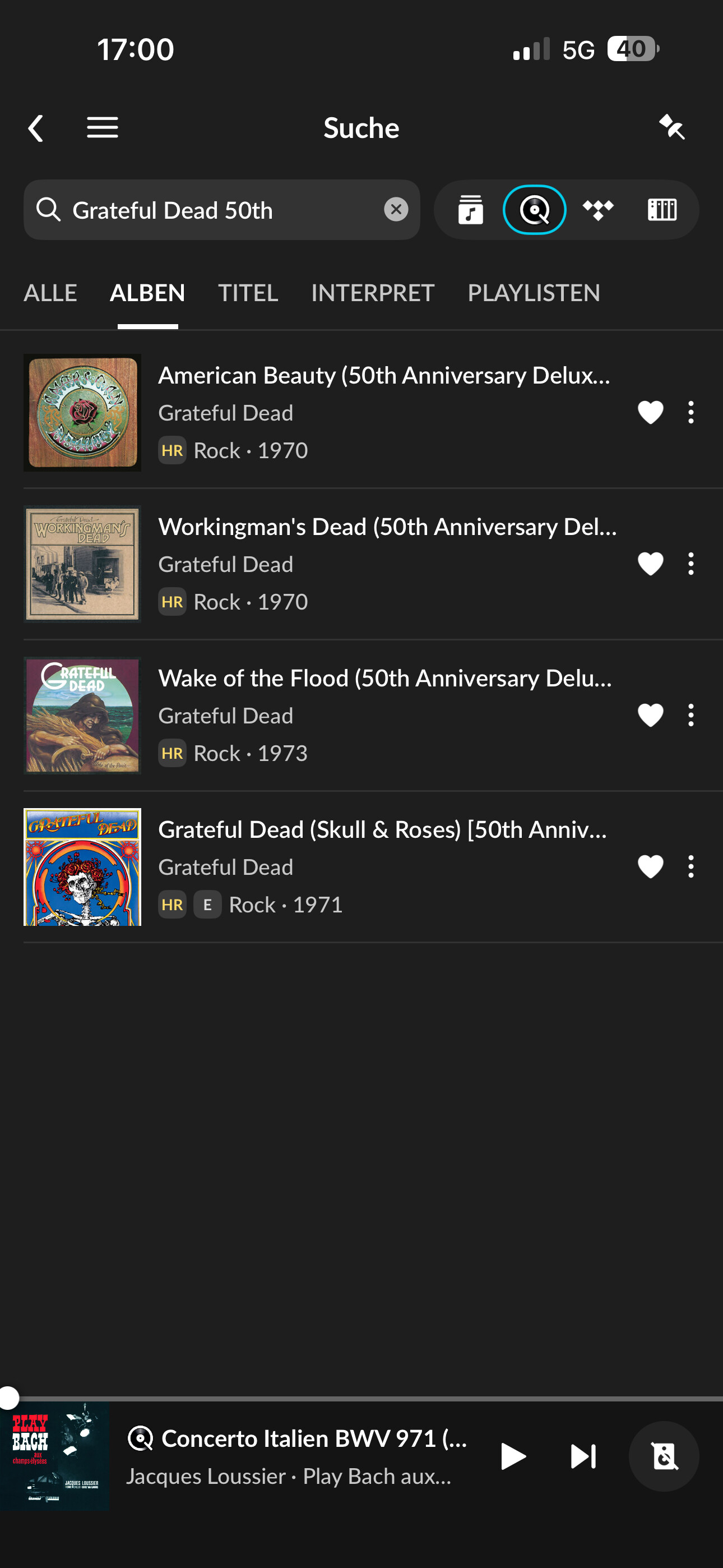Screen dimensions: 723x1568
Task: Show three-dot menu for Skull & Roses
Action: tap(690, 867)
